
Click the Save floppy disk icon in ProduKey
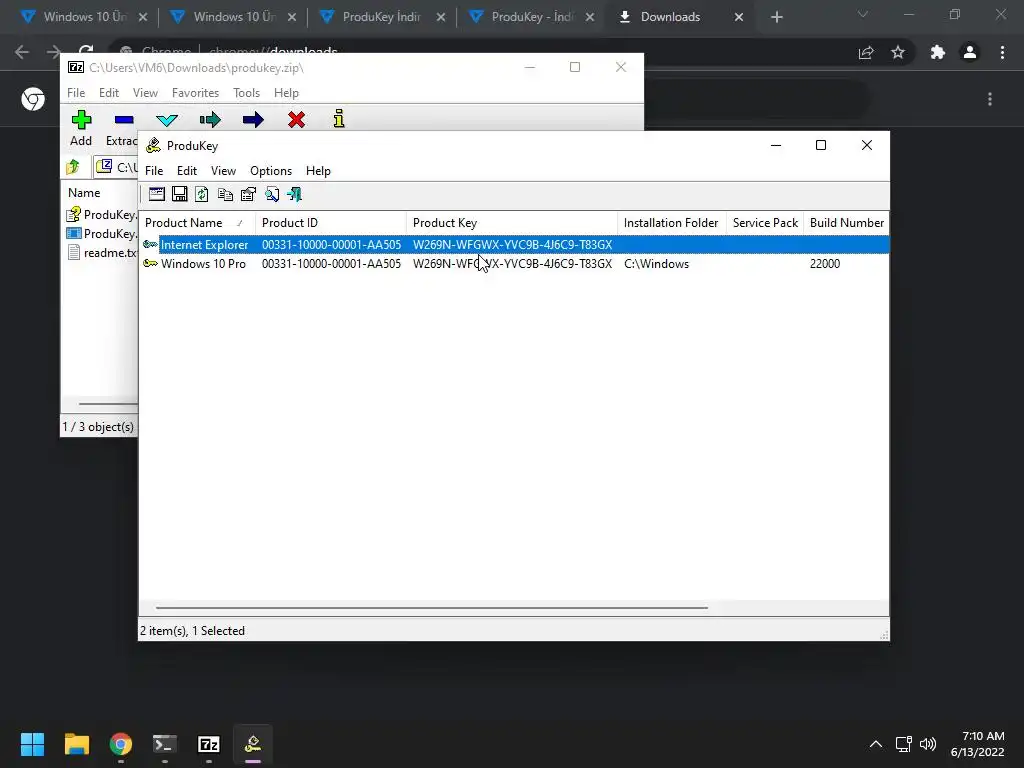[180, 194]
